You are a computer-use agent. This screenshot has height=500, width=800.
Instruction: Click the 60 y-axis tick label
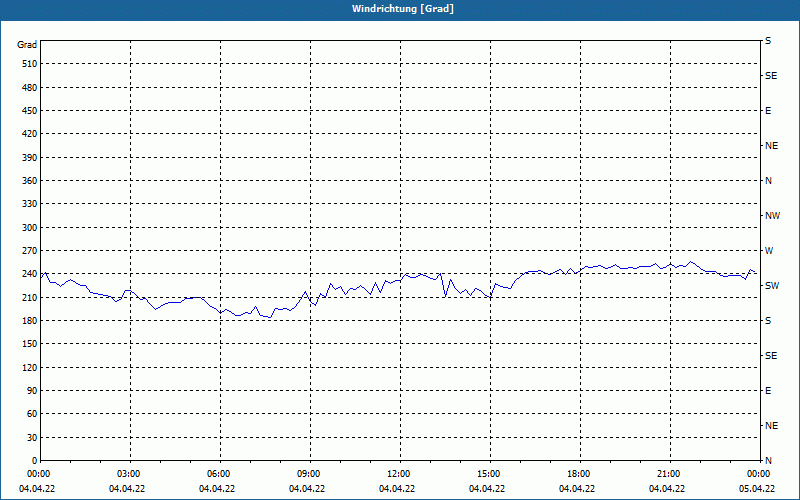32,414
